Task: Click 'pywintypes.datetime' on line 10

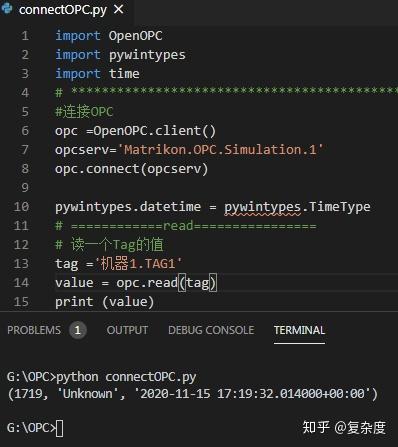Action: 128,207
